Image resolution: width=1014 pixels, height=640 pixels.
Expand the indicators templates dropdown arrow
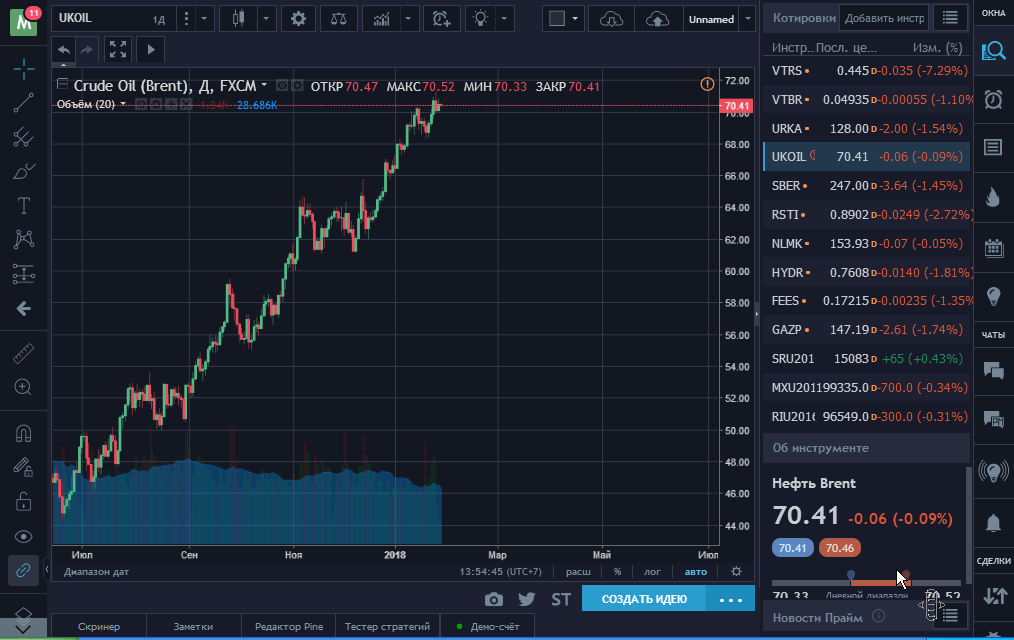coord(408,19)
